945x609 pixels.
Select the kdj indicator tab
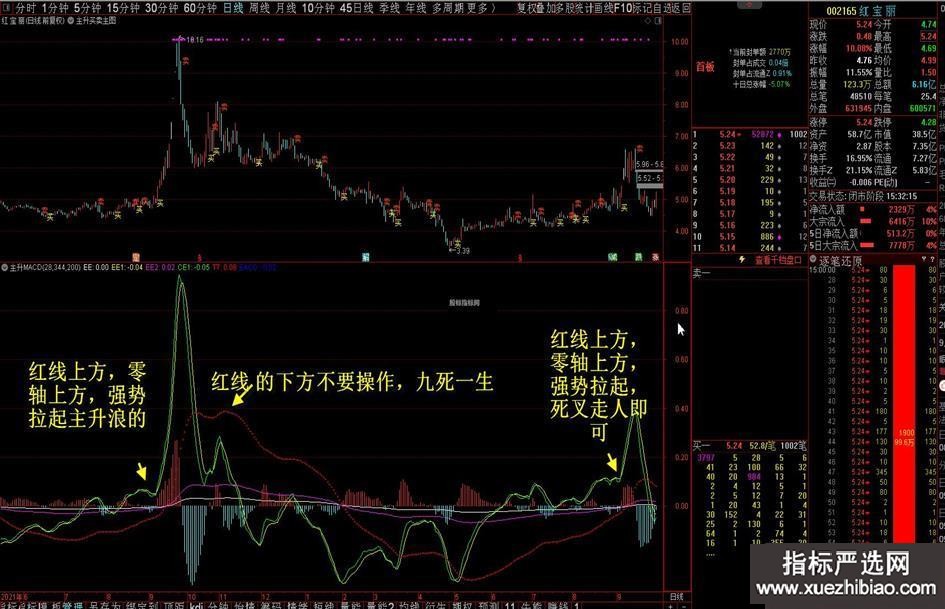196,605
